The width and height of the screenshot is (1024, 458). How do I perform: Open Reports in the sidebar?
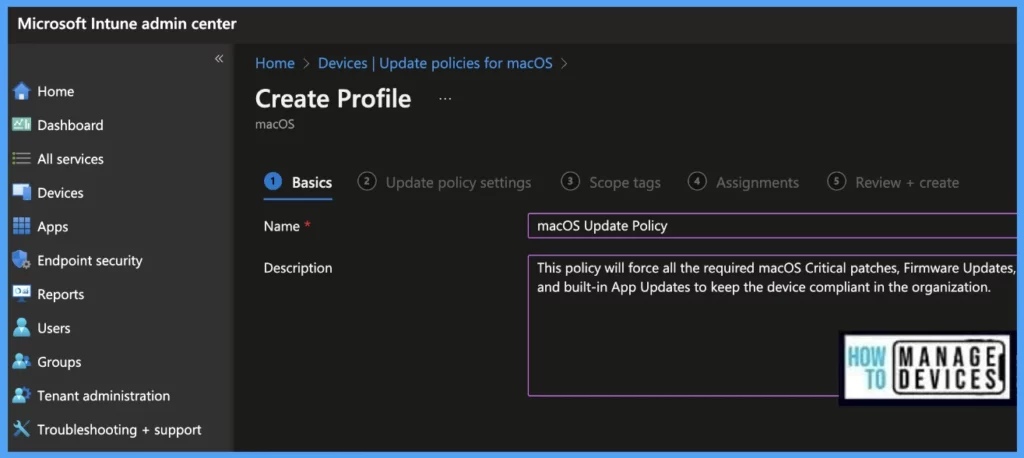coord(60,294)
